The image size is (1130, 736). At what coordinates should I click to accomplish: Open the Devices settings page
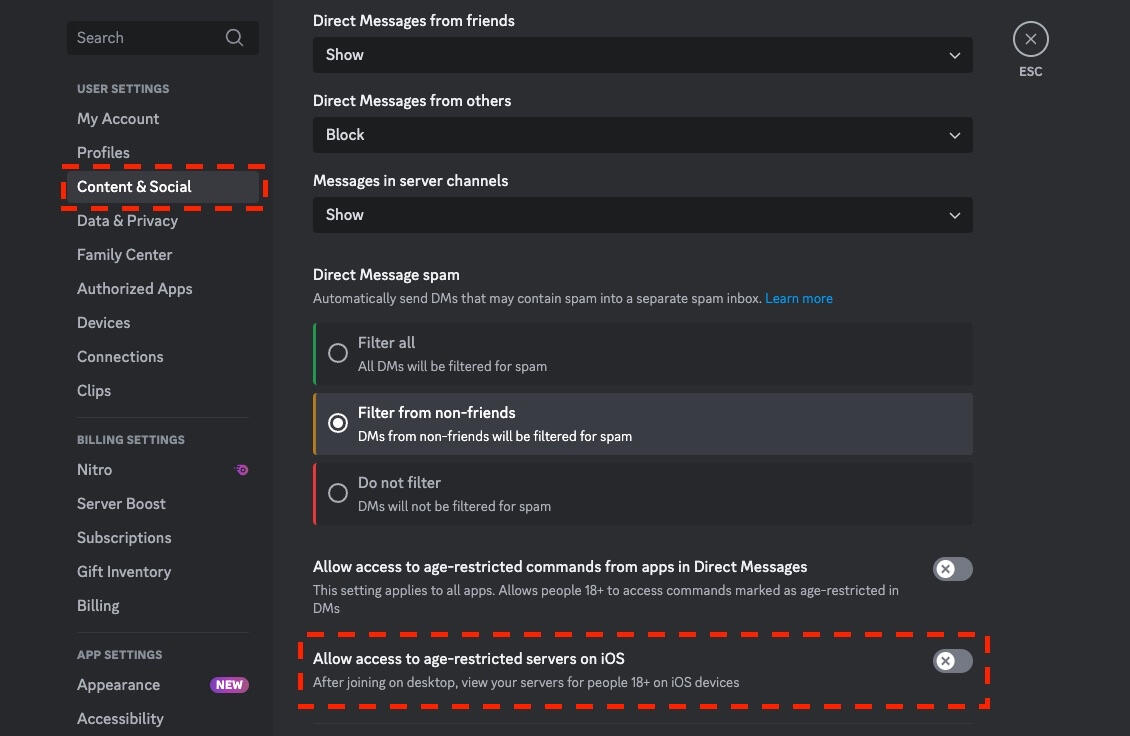tap(103, 322)
